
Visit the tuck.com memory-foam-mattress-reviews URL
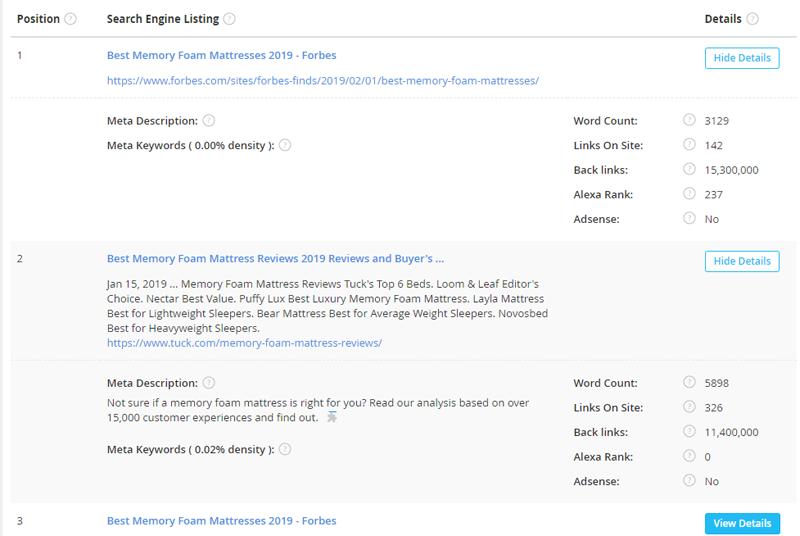pos(244,343)
